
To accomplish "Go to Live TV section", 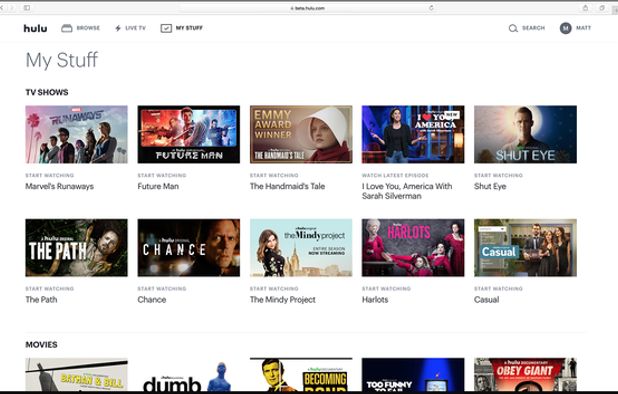I will (136, 28).
